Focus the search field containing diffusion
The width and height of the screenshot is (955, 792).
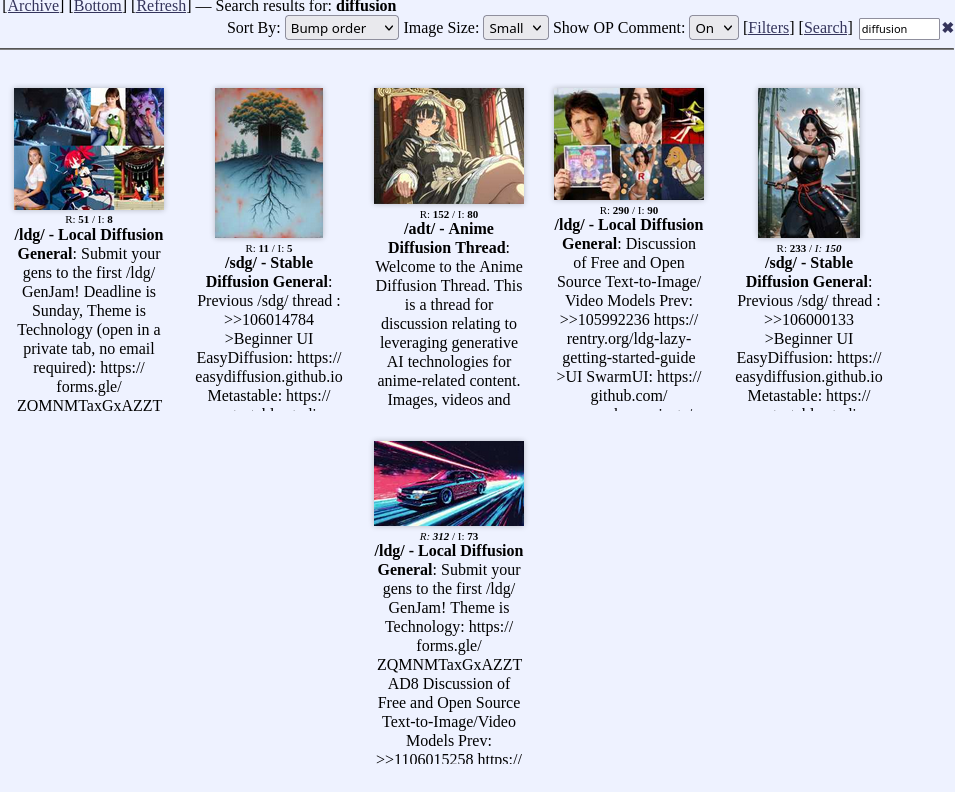(x=899, y=29)
